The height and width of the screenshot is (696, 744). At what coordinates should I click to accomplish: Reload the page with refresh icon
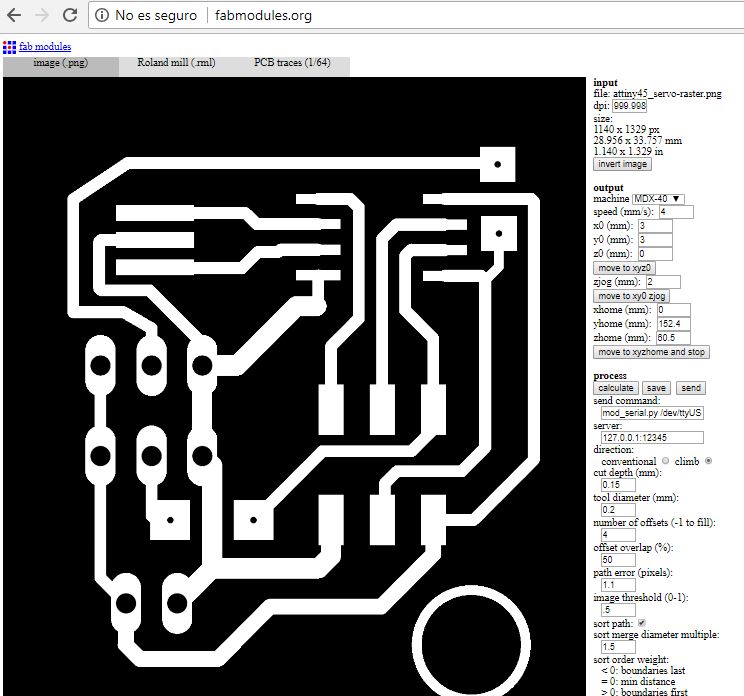[x=70, y=15]
